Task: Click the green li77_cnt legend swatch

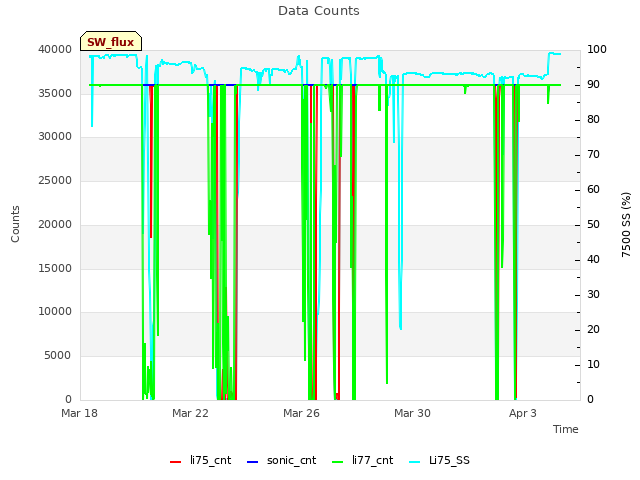Action: (338, 462)
